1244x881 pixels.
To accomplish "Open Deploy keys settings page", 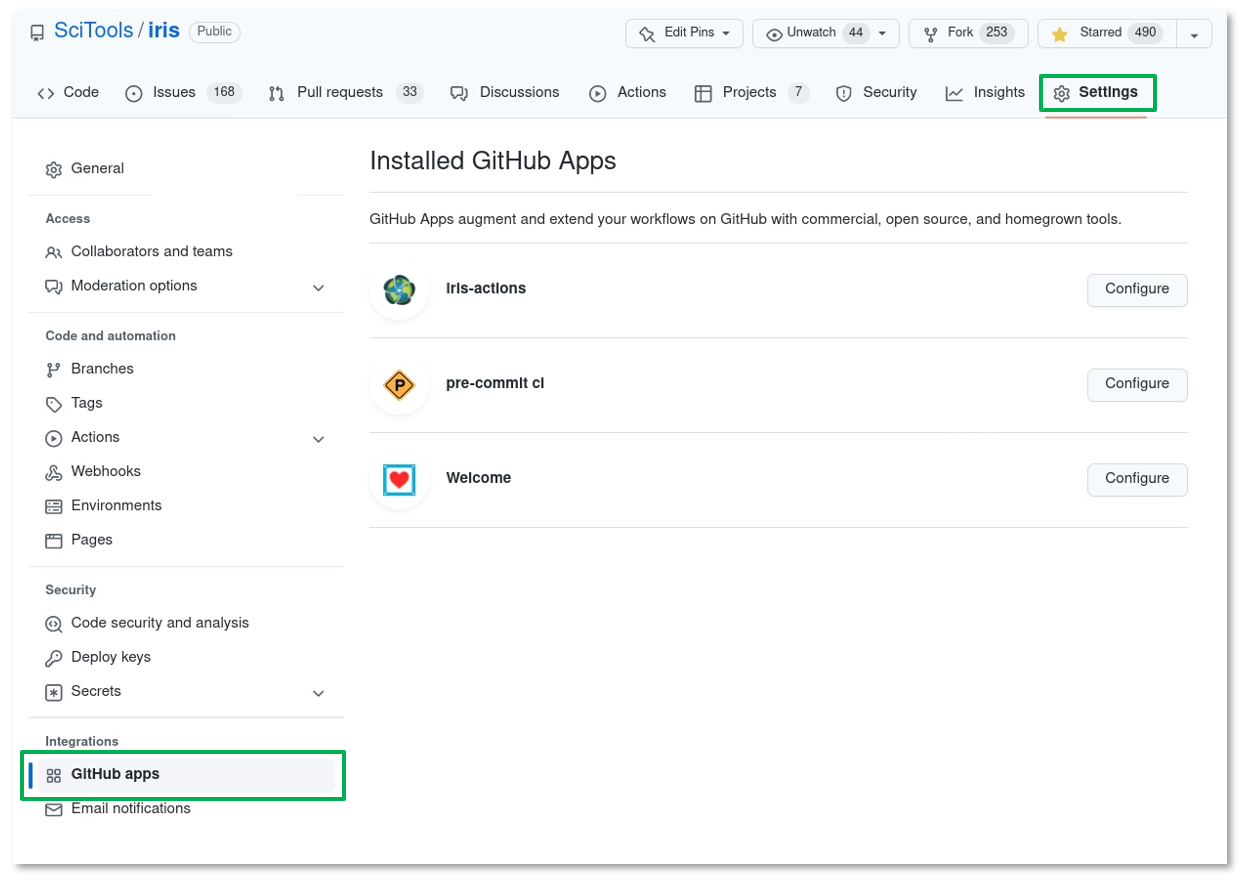I will point(110,658).
